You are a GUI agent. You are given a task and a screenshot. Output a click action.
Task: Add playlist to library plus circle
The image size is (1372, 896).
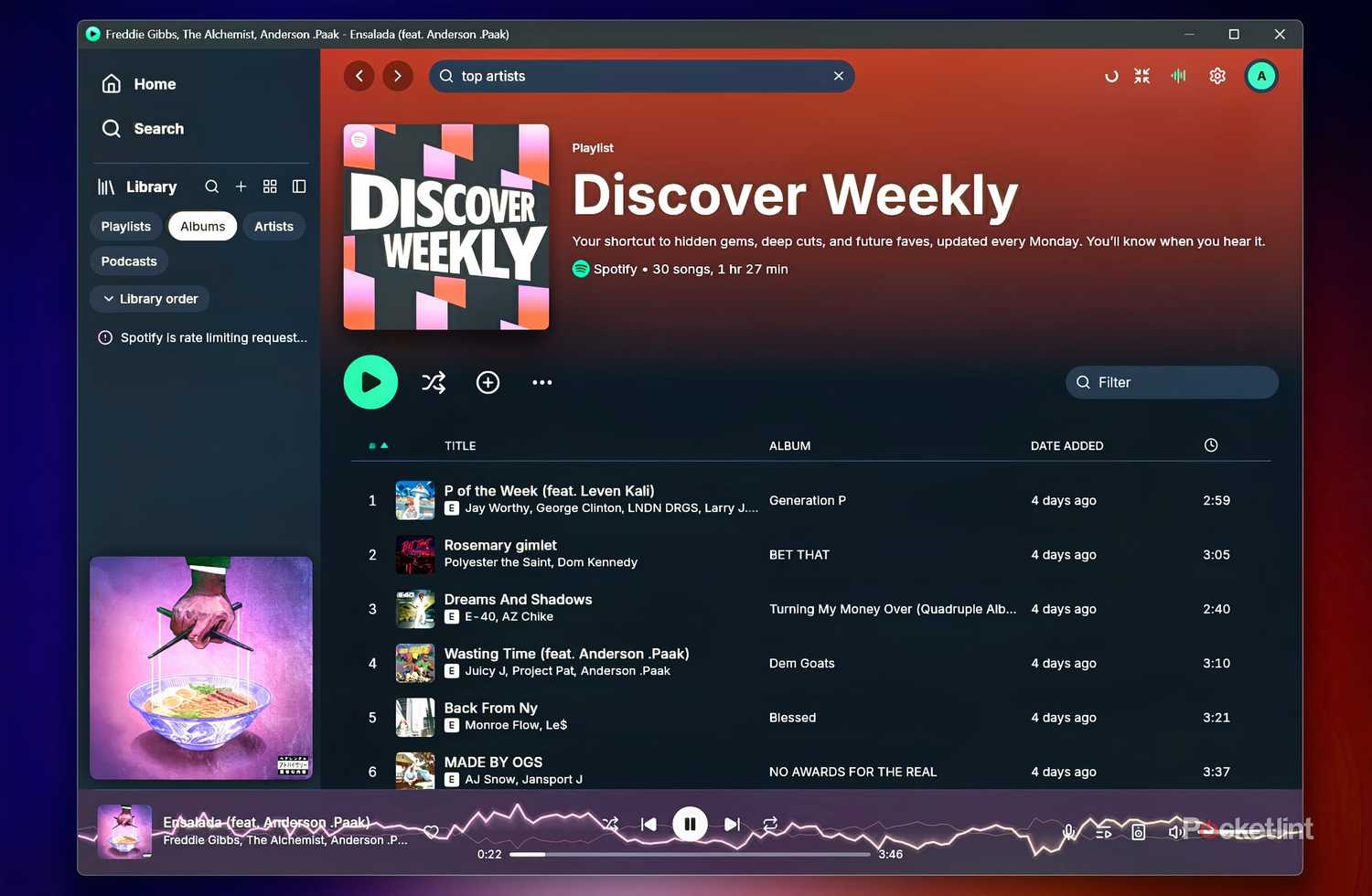point(488,382)
